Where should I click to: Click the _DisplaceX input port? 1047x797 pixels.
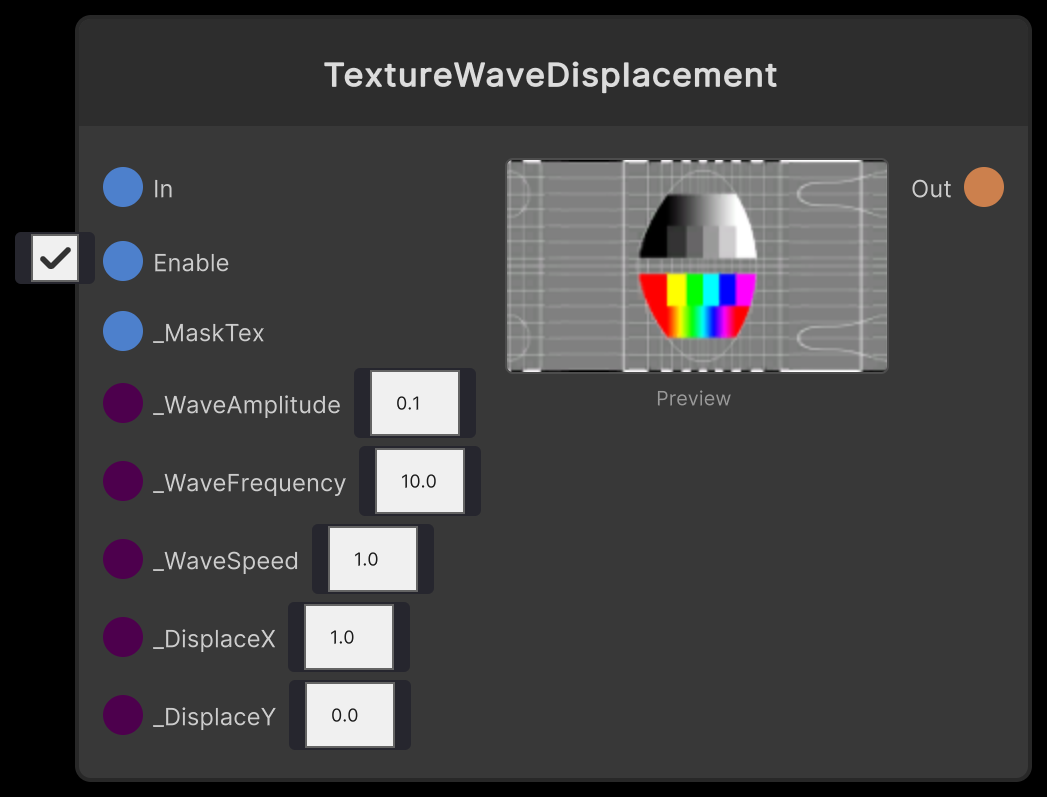click(122, 637)
